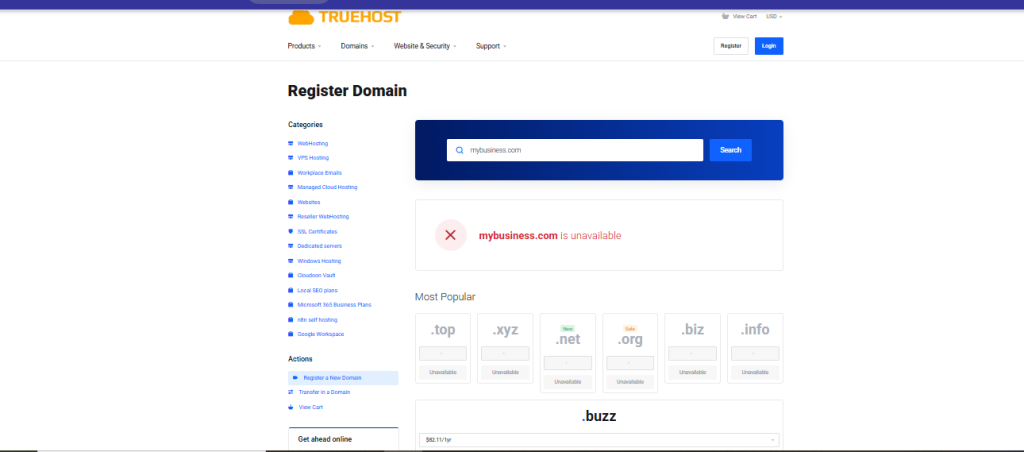Screen dimensions: 1024x452
Task: Open Microsoft 365 Business Plans link
Action: coord(334,305)
